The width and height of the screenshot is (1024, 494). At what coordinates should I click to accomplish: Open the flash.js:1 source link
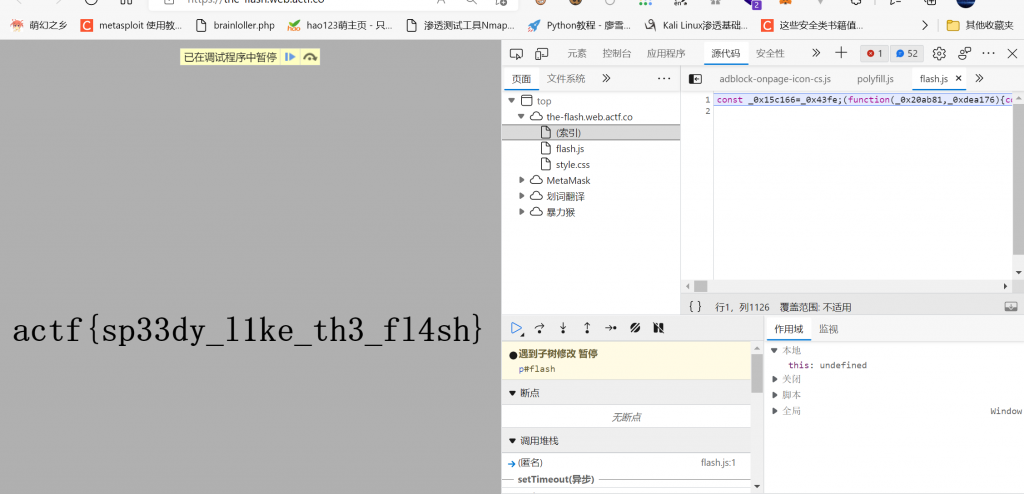click(718, 463)
